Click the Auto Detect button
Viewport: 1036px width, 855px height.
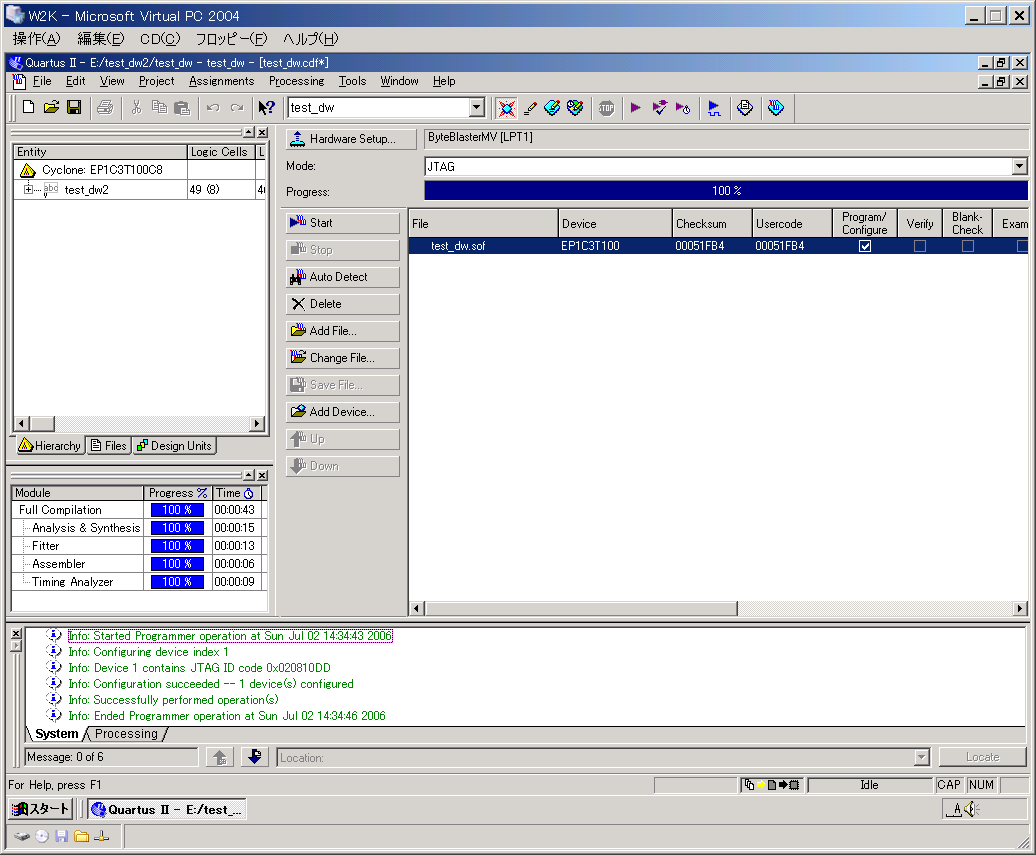point(342,277)
